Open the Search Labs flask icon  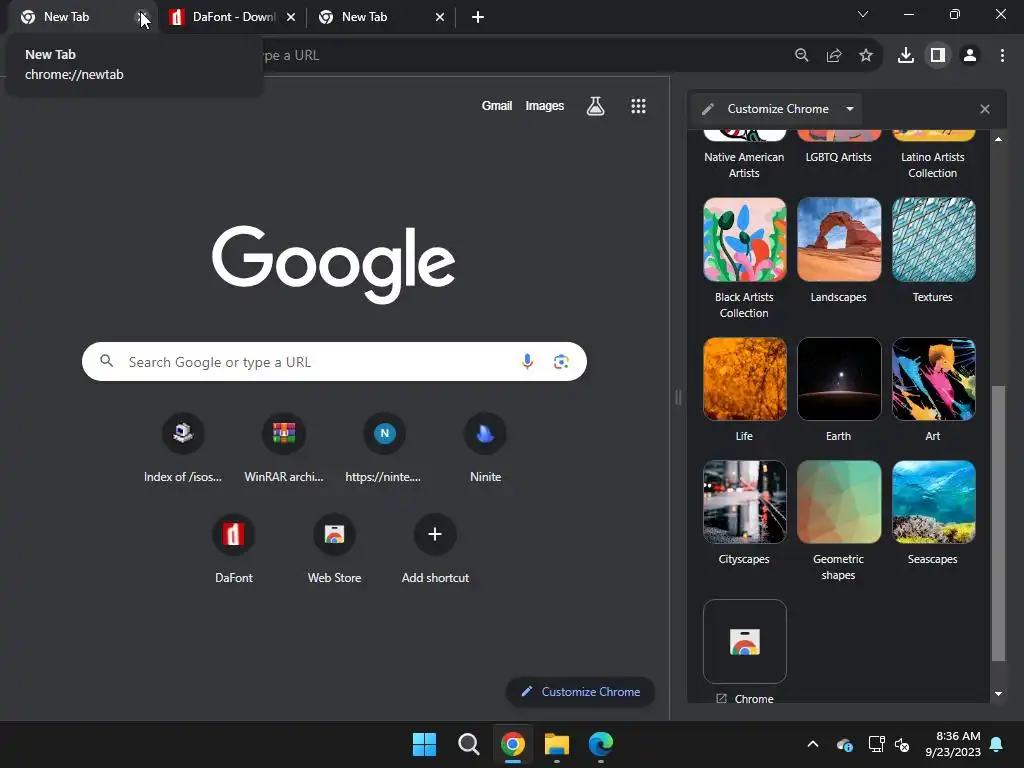tap(595, 106)
